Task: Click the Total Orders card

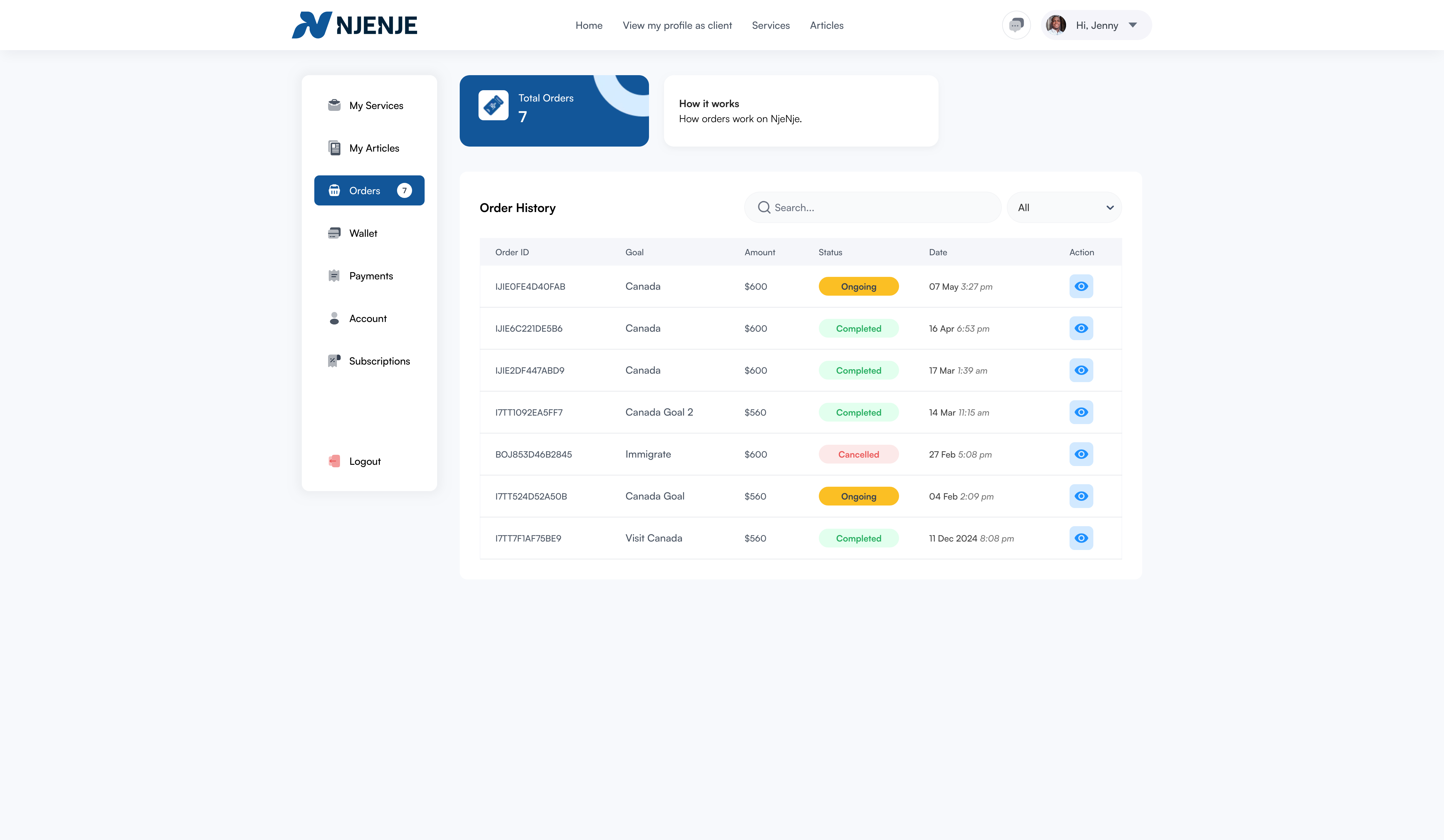Action: (x=553, y=111)
